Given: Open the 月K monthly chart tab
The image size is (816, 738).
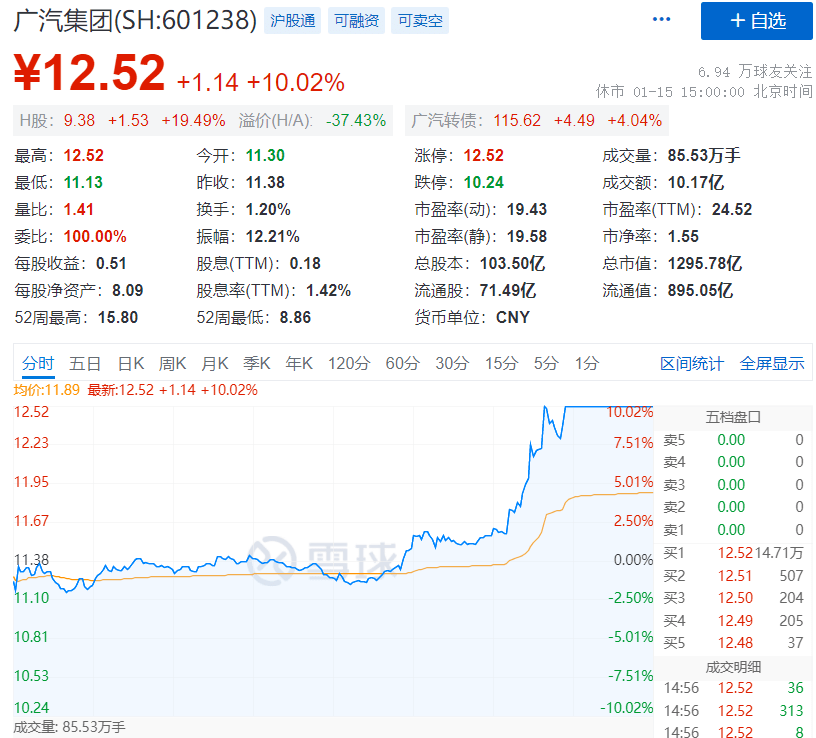Looking at the screenshot, I should pyautogui.click(x=213, y=364).
